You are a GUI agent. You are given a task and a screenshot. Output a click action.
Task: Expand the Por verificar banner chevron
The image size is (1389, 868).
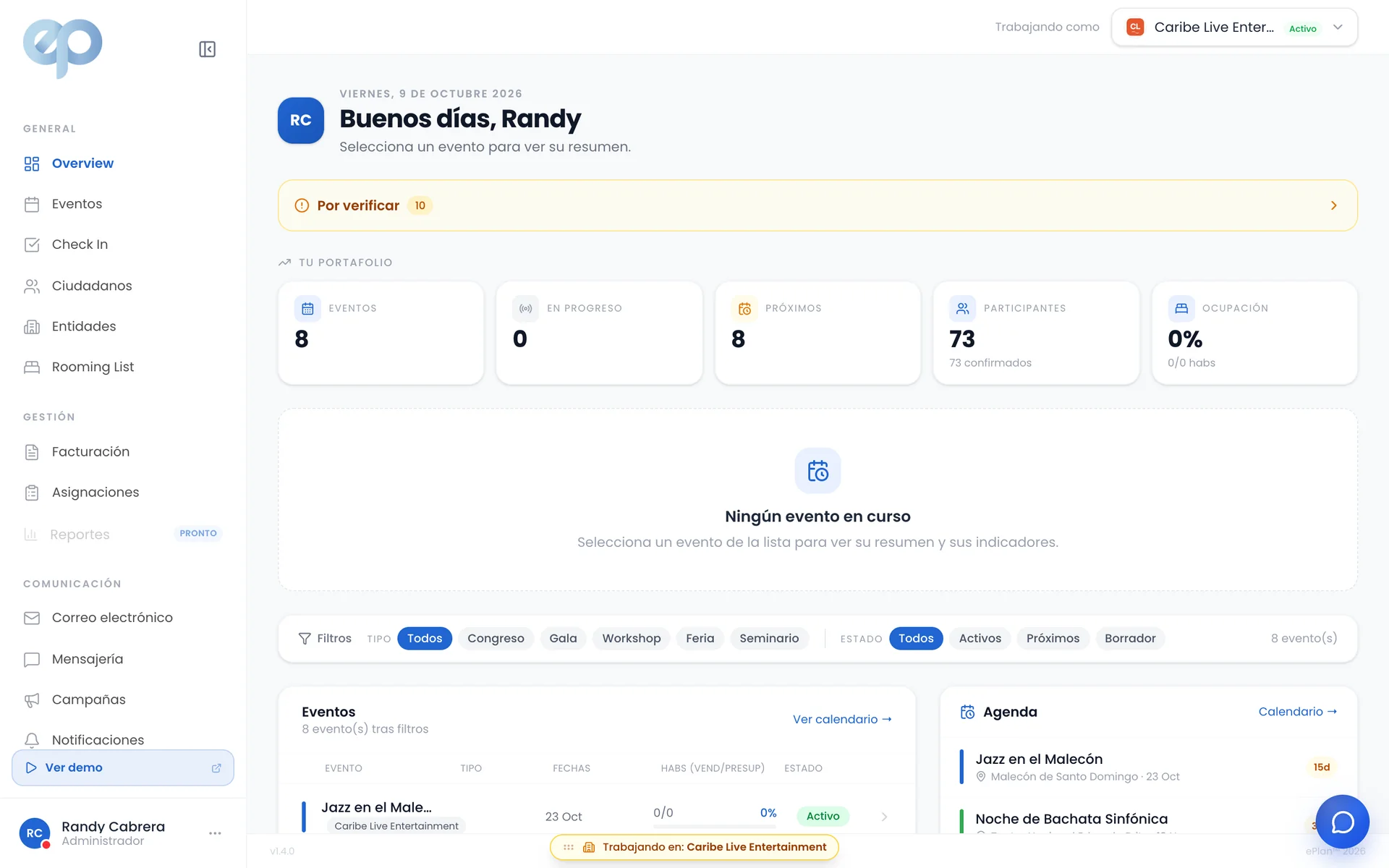[x=1333, y=205]
